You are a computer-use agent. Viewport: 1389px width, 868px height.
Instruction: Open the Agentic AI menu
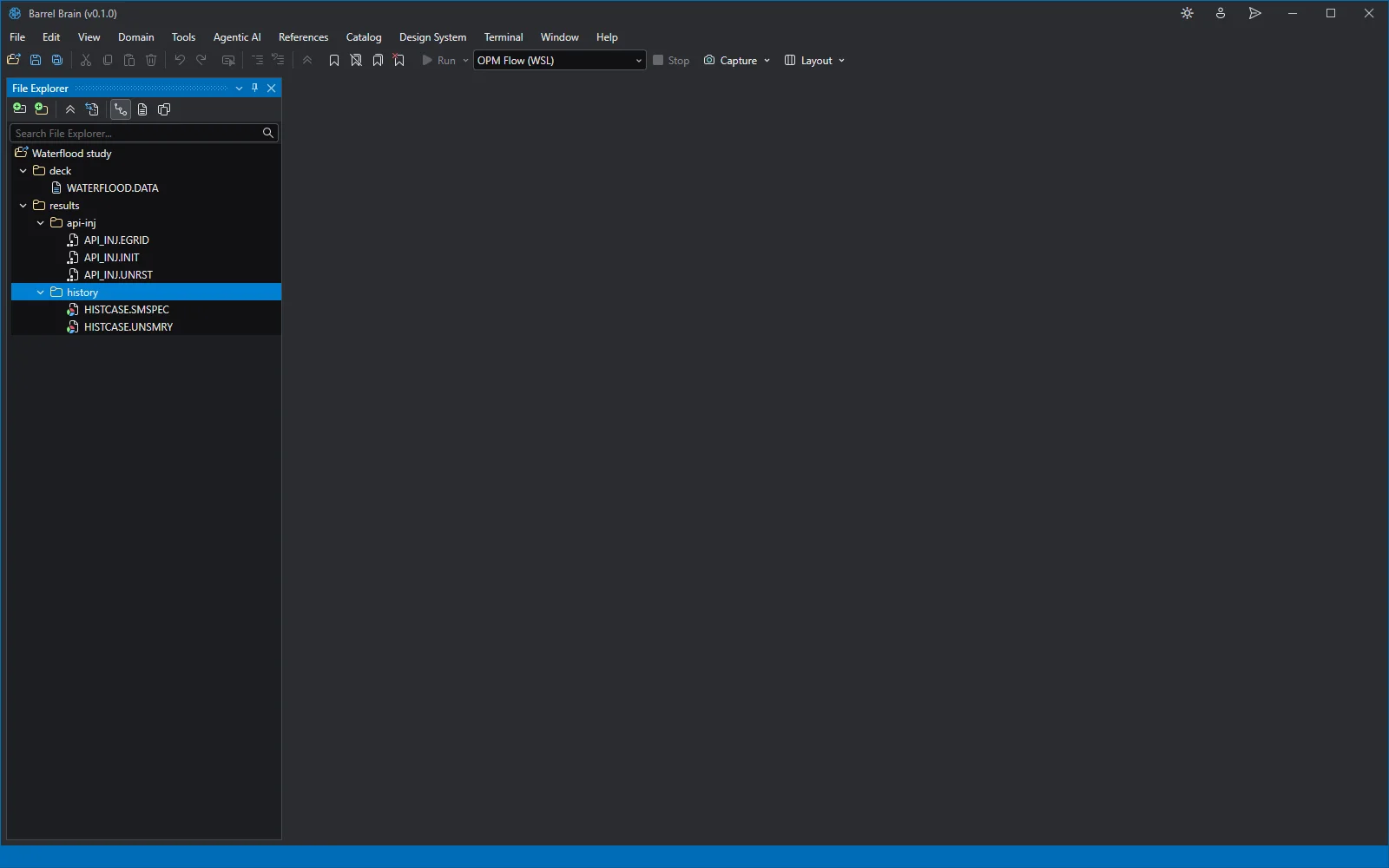coord(237,37)
